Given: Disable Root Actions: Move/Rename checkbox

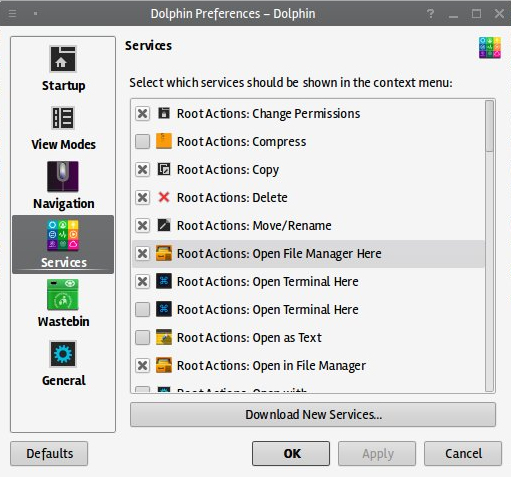Looking at the screenshot, I should 142,225.
